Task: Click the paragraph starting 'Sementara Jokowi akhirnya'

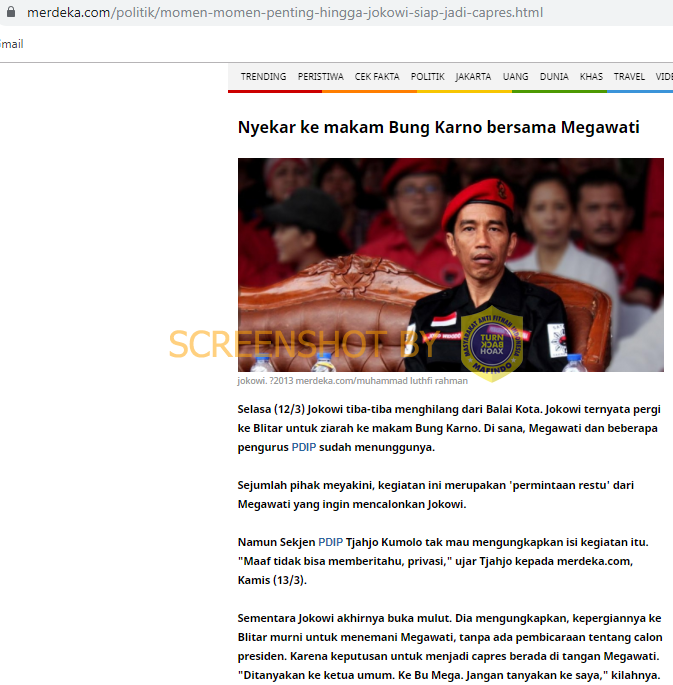Action: pyautogui.click(x=450, y=647)
